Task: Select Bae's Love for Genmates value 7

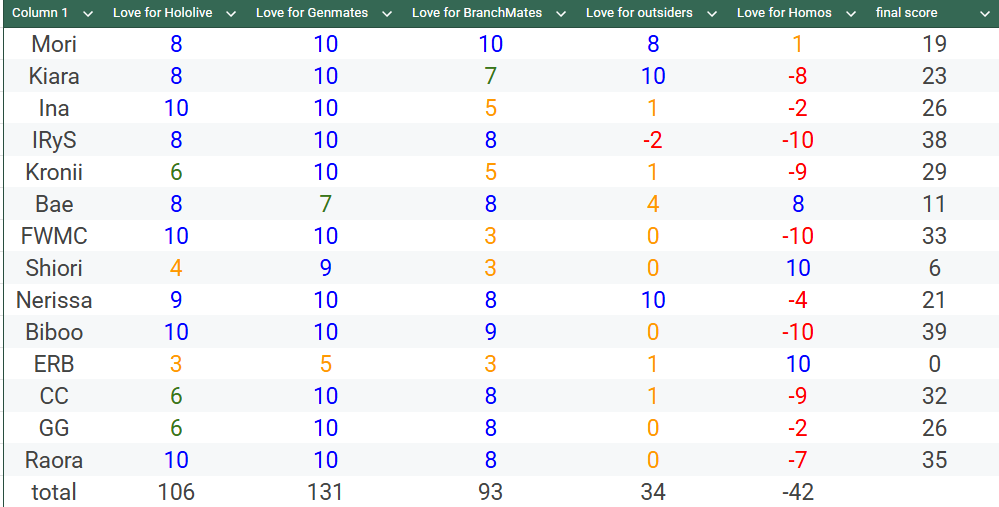Action: point(326,204)
